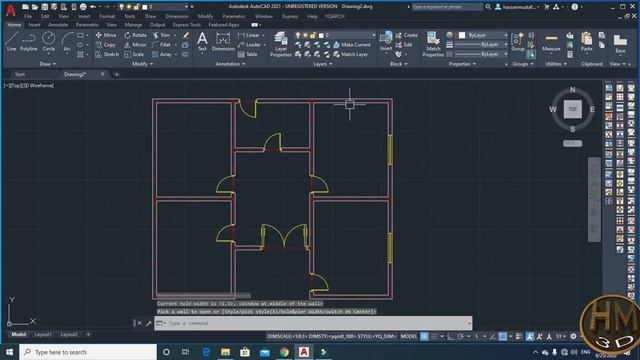The image size is (640, 360).
Task: Expand the Layers panel
Action: pyautogui.click(x=322, y=64)
